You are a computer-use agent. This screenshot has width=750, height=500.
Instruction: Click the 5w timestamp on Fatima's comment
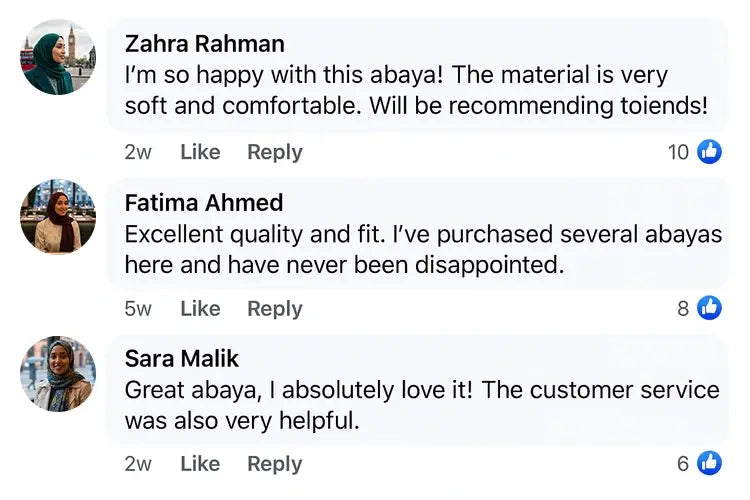(x=138, y=308)
